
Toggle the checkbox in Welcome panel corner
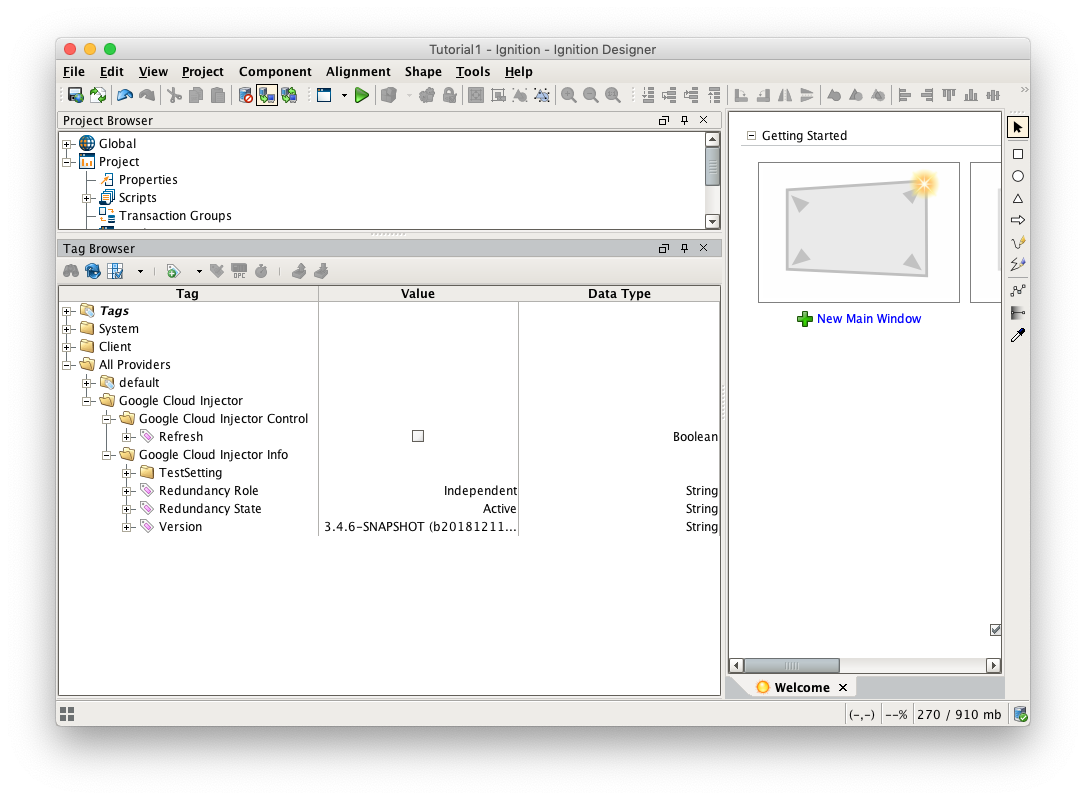click(x=995, y=629)
